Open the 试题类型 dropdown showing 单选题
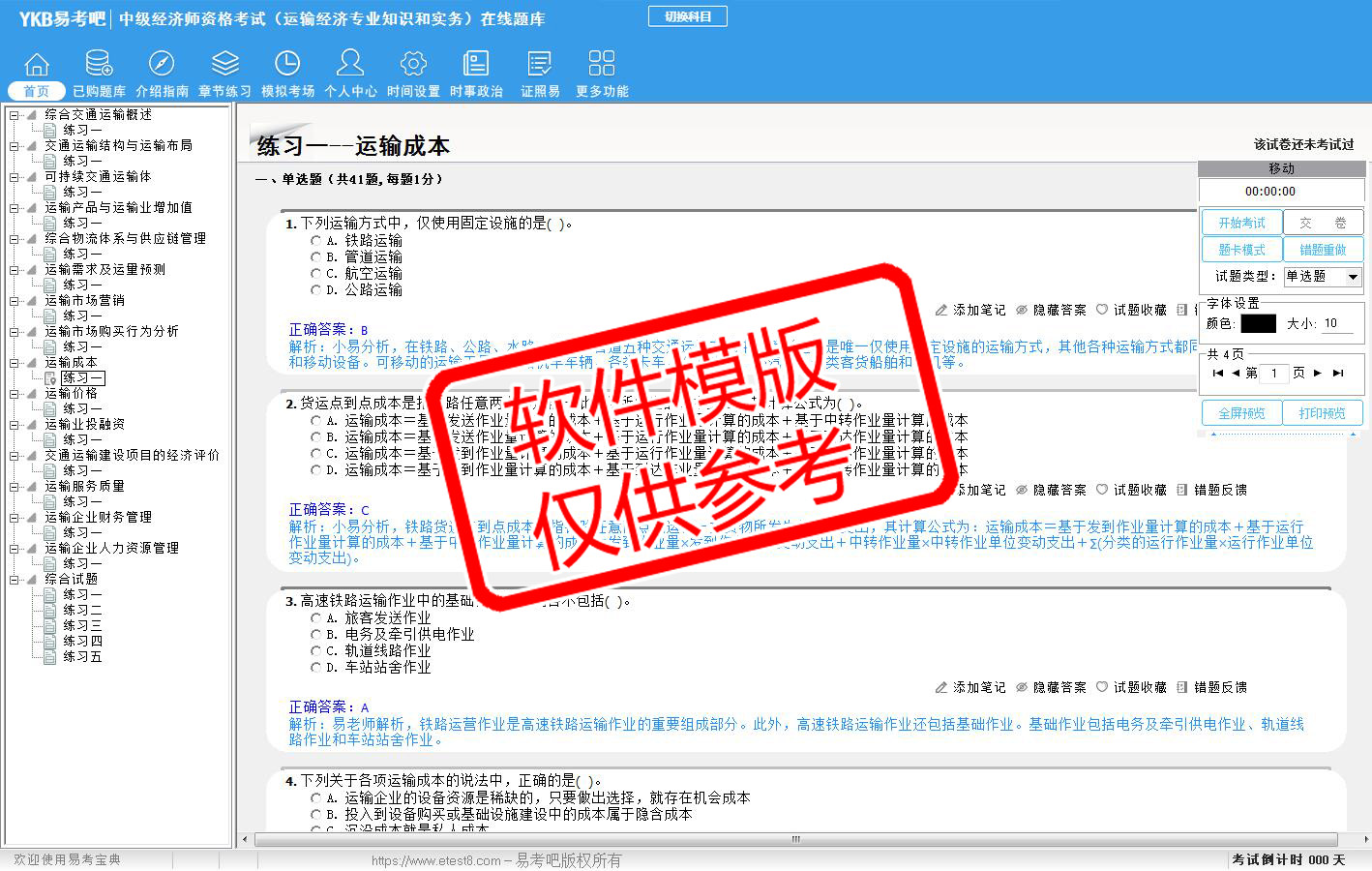 tap(1323, 277)
